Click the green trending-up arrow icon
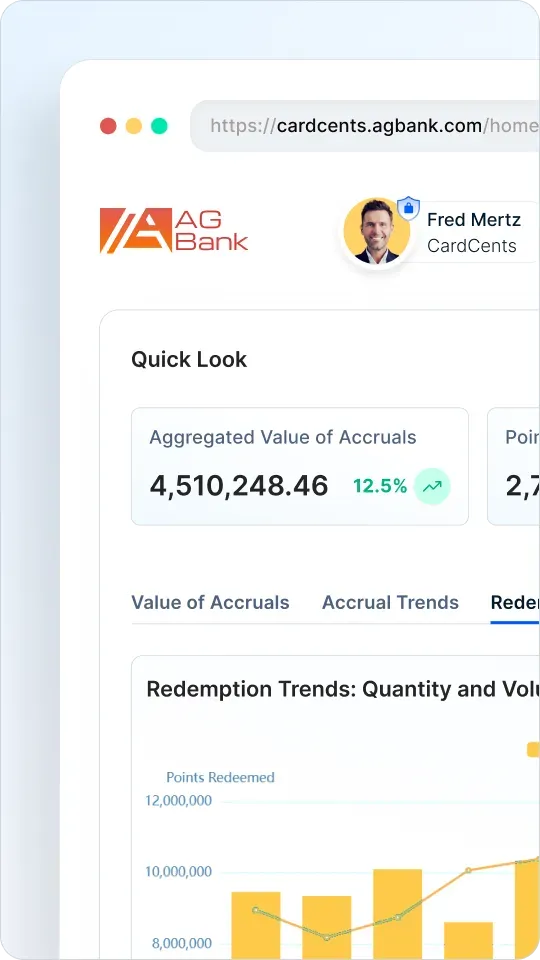540x960 pixels. (x=432, y=487)
